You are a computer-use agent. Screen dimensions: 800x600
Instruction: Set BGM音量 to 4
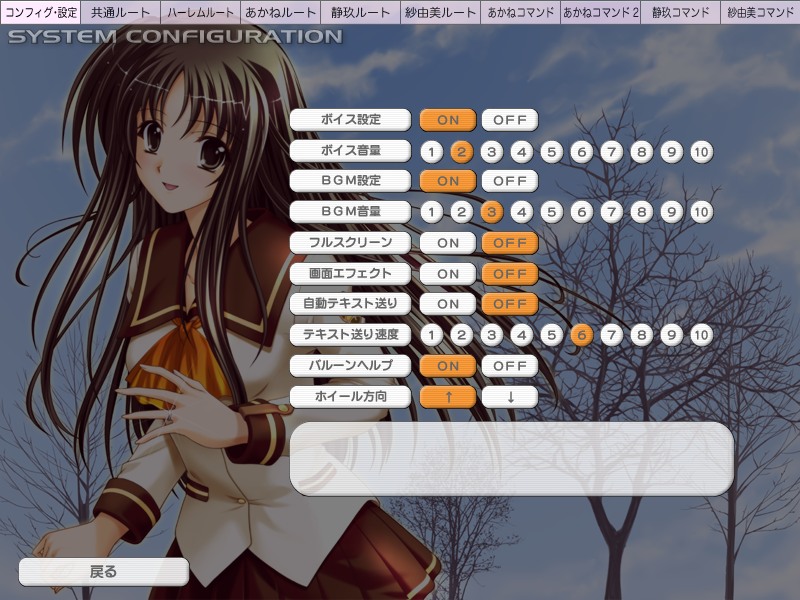[x=521, y=212]
